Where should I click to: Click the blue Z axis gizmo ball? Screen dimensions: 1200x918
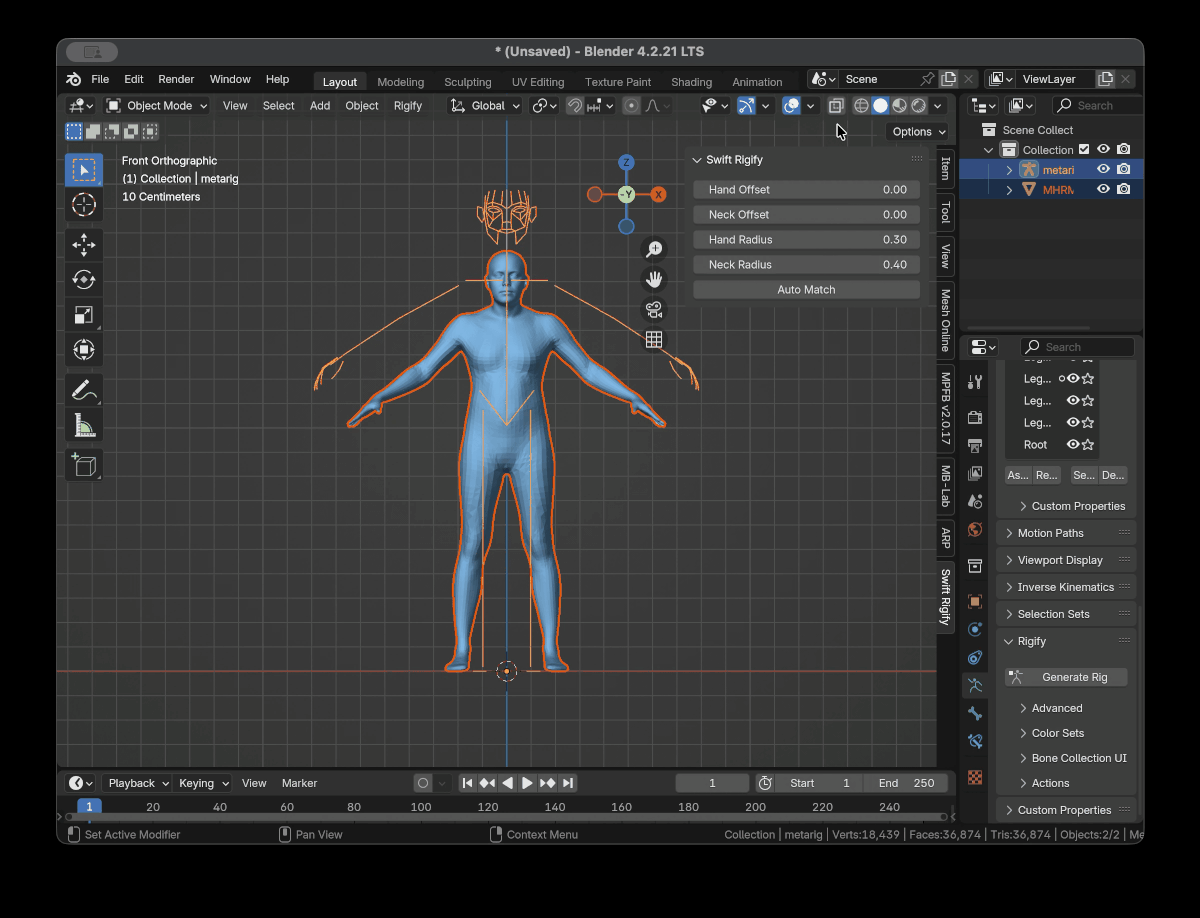pyautogui.click(x=626, y=162)
